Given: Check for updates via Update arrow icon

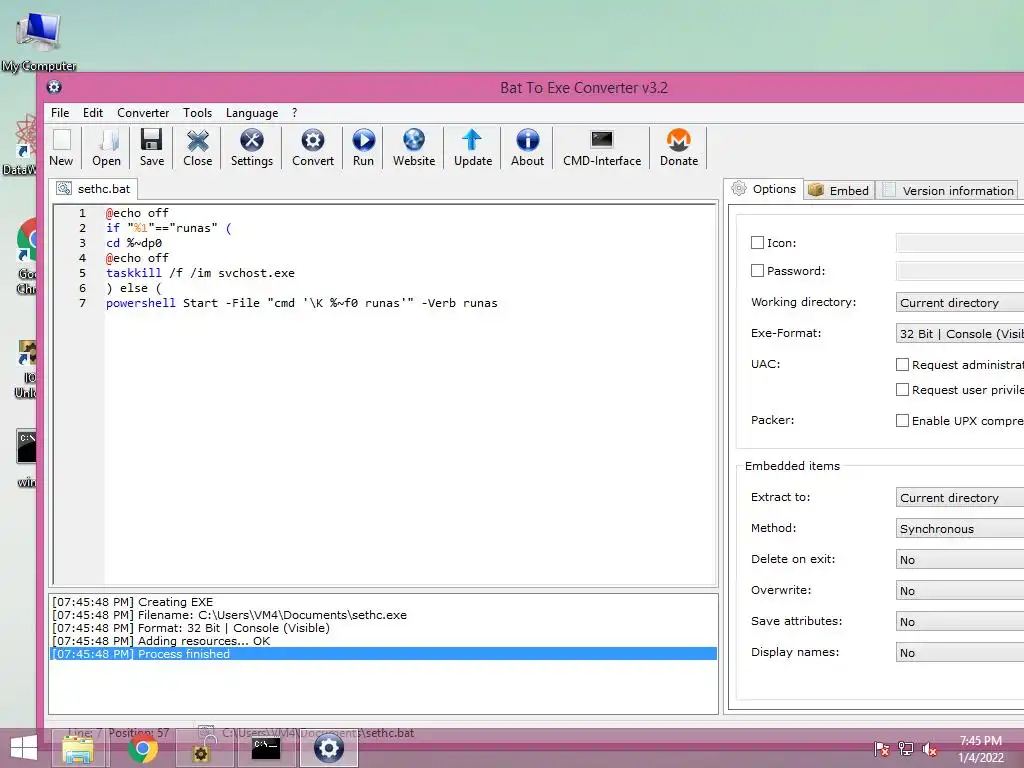Looking at the screenshot, I should point(473,148).
